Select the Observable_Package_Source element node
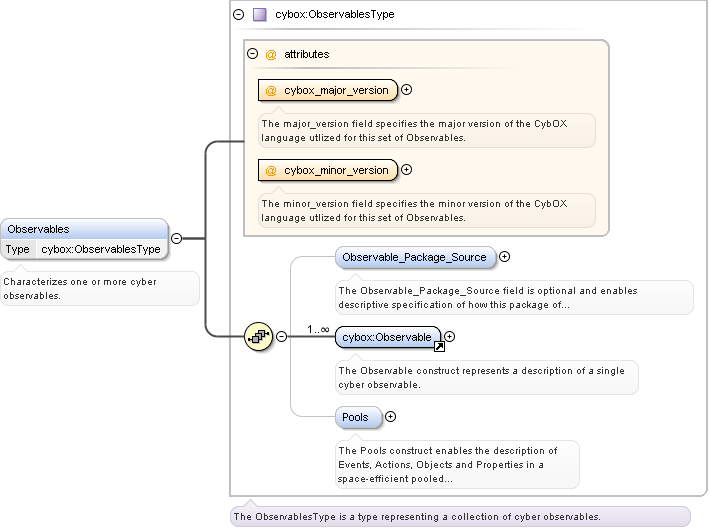The height and width of the screenshot is (530, 709). coord(414,257)
